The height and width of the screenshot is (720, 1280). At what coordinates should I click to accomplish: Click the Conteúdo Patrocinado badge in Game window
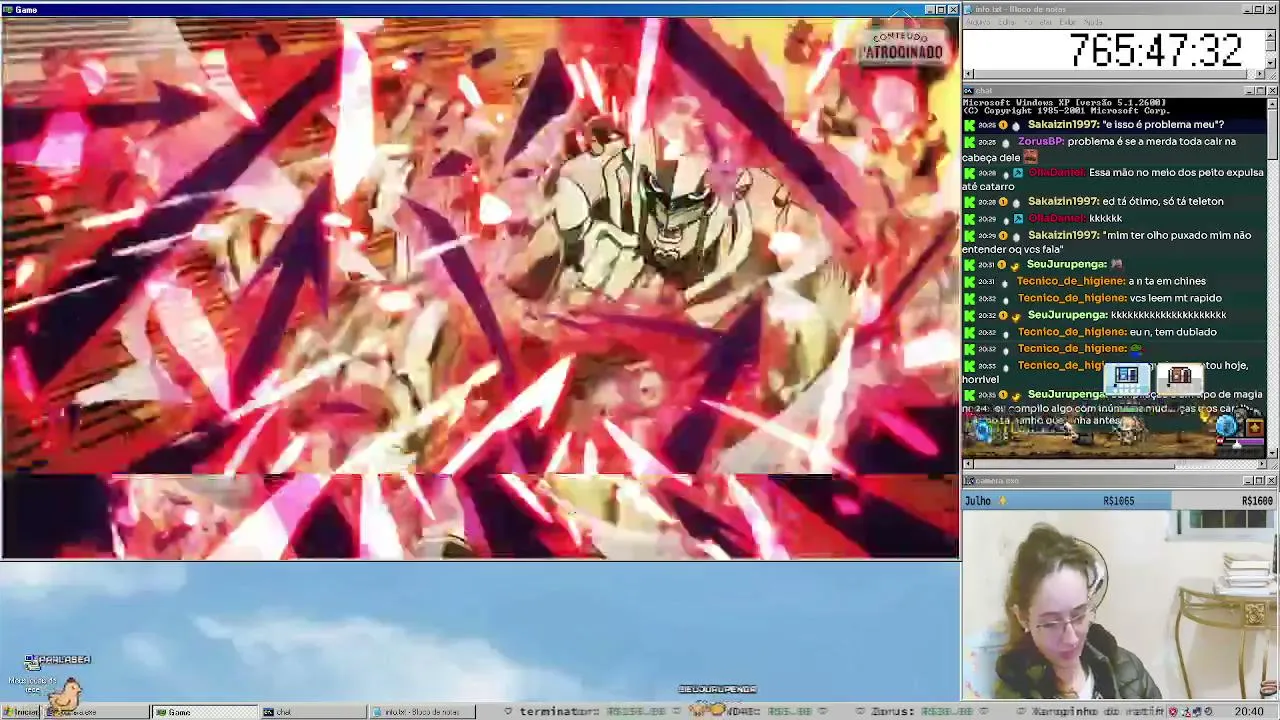click(902, 46)
